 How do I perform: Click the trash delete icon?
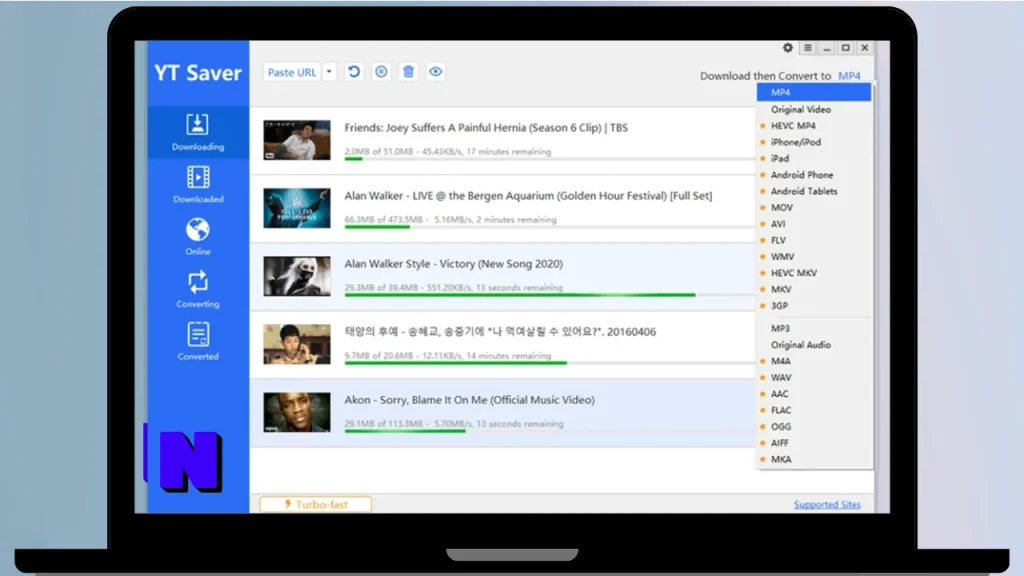pyautogui.click(x=408, y=72)
